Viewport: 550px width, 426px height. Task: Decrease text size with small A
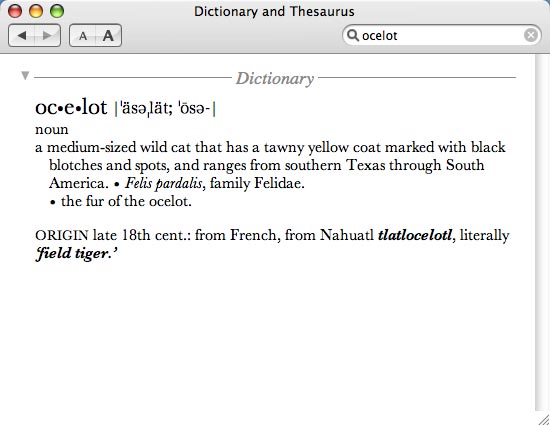click(x=83, y=35)
